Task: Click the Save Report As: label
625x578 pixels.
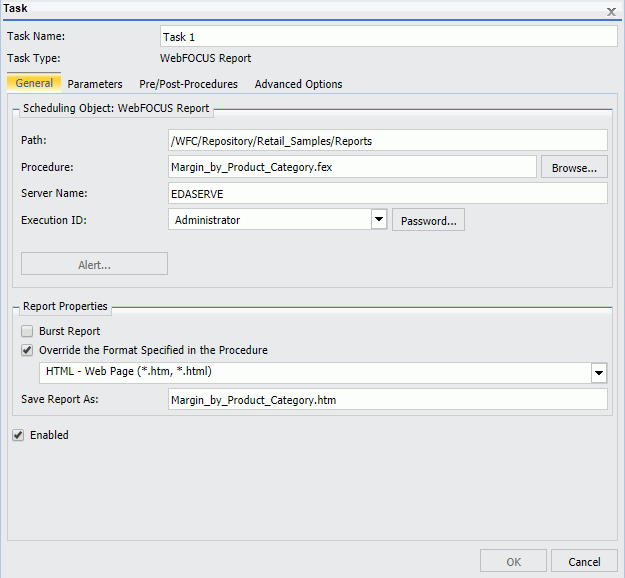Action: coord(60,399)
